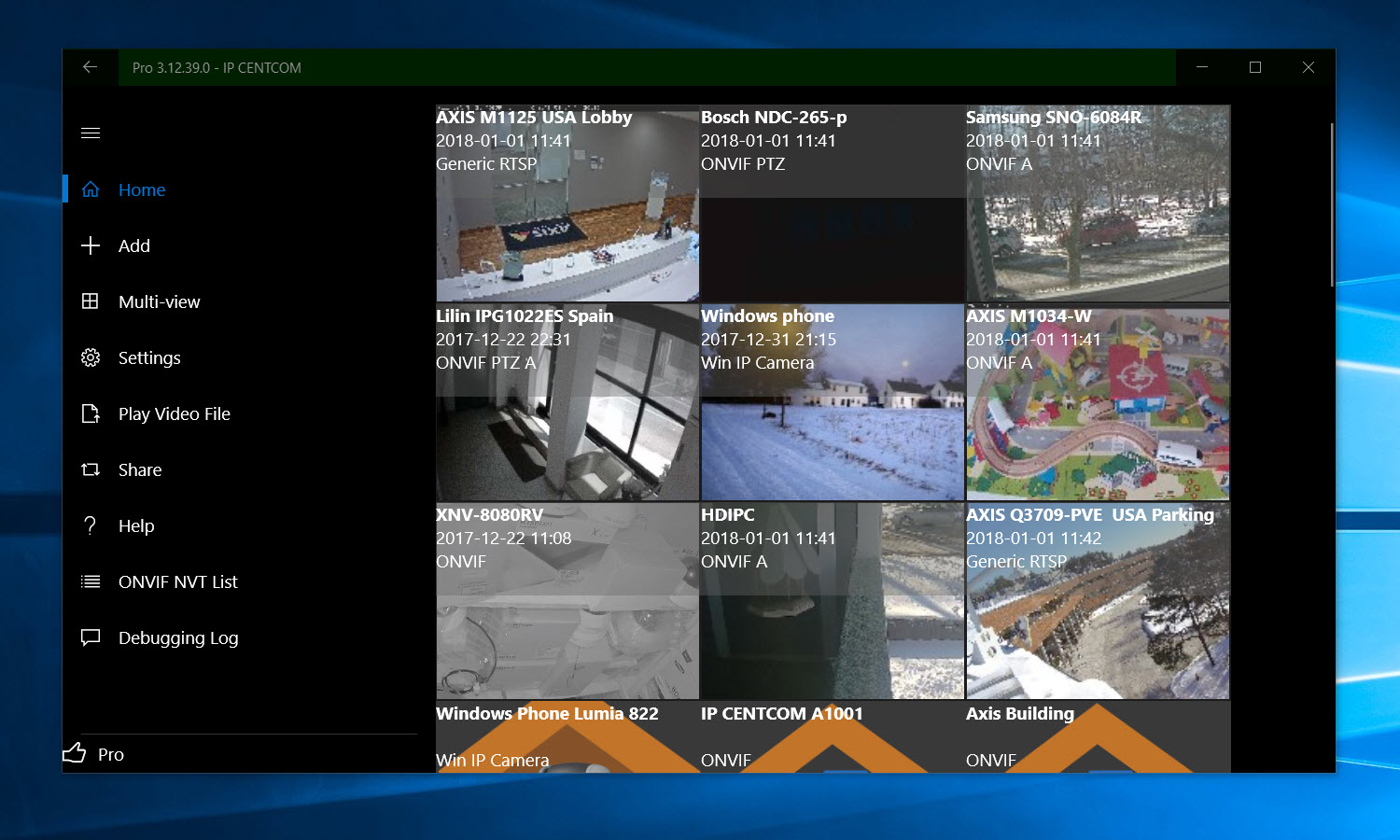Viewport: 1400px width, 840px height.
Task: Select the Pro label at bottom
Action: coord(111,754)
